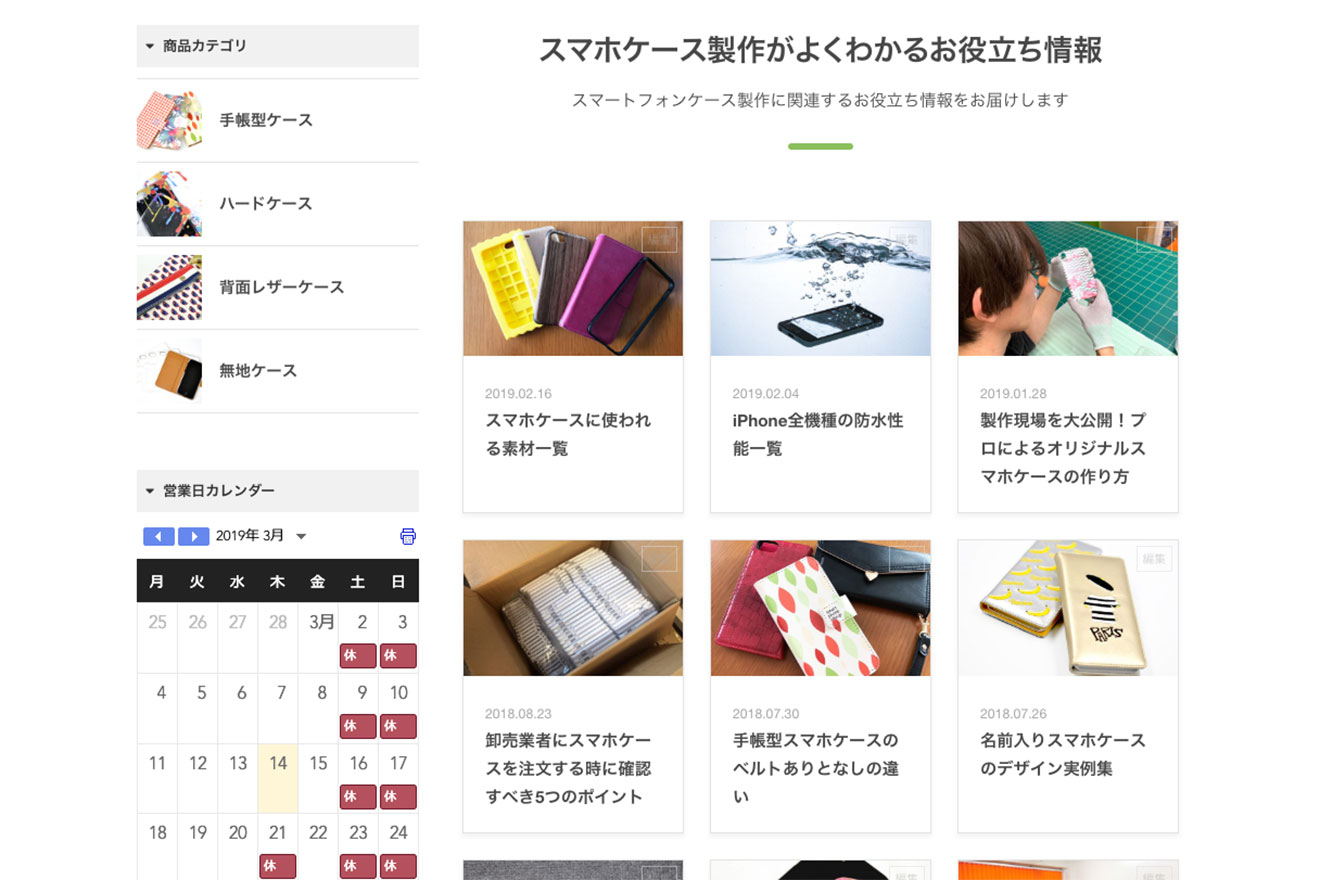
Task: Go to next month on calendar
Action: (192, 536)
